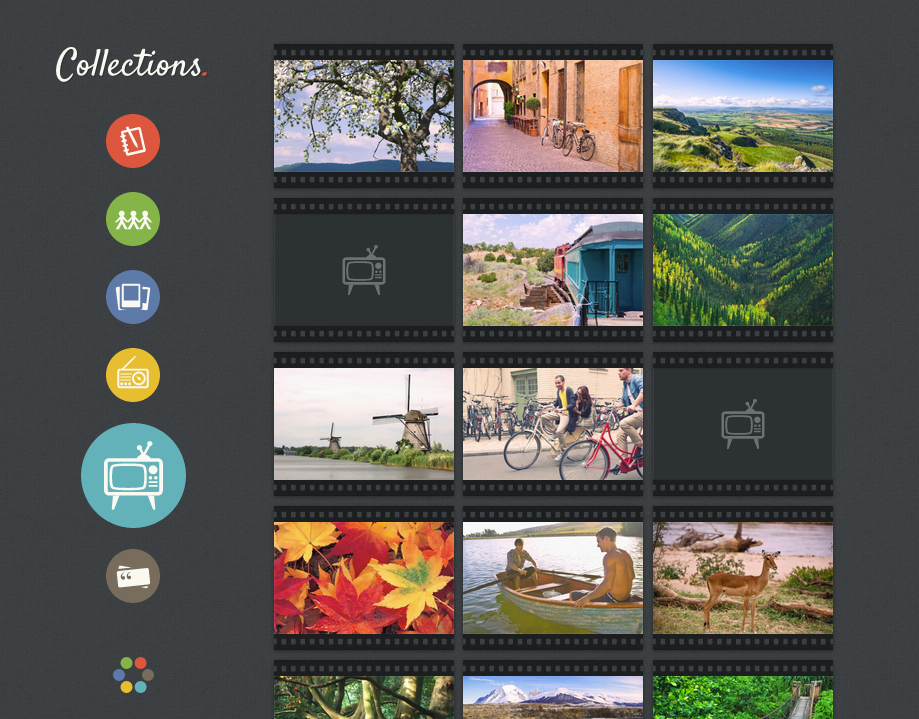Open the blue photo stack collection icon
This screenshot has width=919, height=719.
(133, 297)
